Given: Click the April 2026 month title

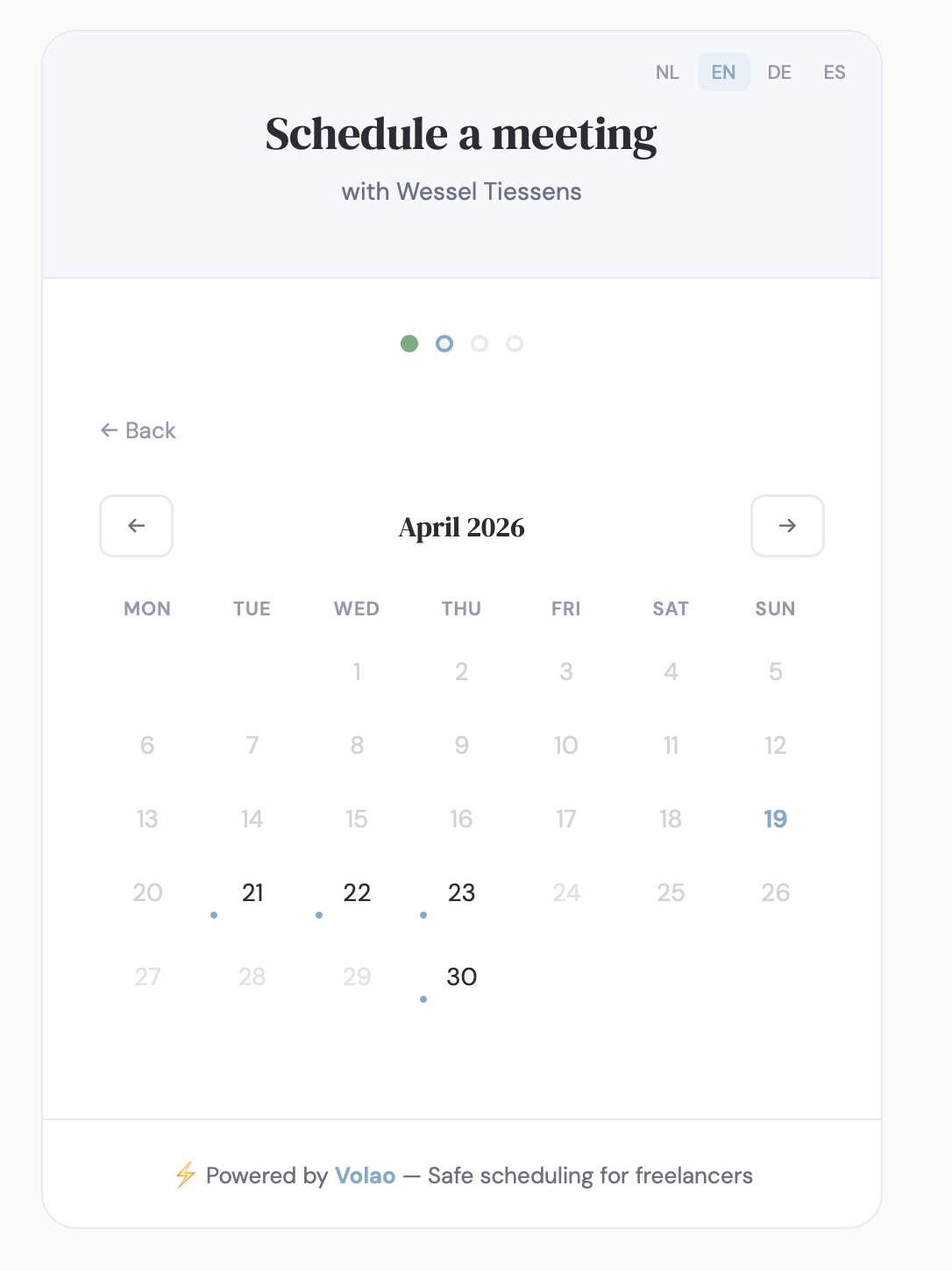Looking at the screenshot, I should 461,527.
